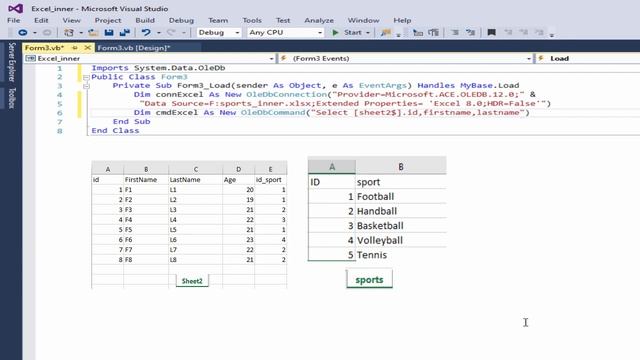Close the Form3.vb tab
The height and width of the screenshot is (360, 640).
point(87,48)
